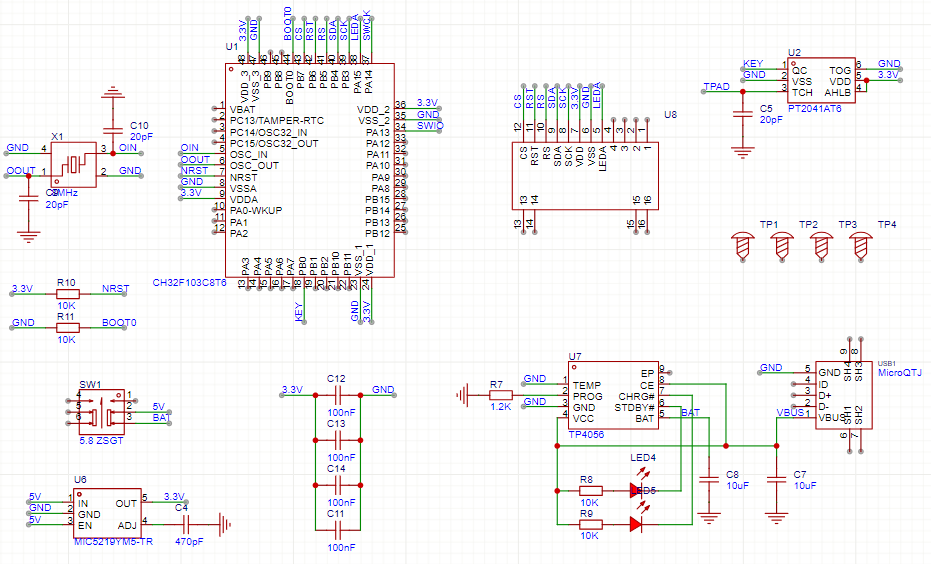Click ground symbol left of resistor R7
Screen dimensions: 931x564
coord(463,395)
